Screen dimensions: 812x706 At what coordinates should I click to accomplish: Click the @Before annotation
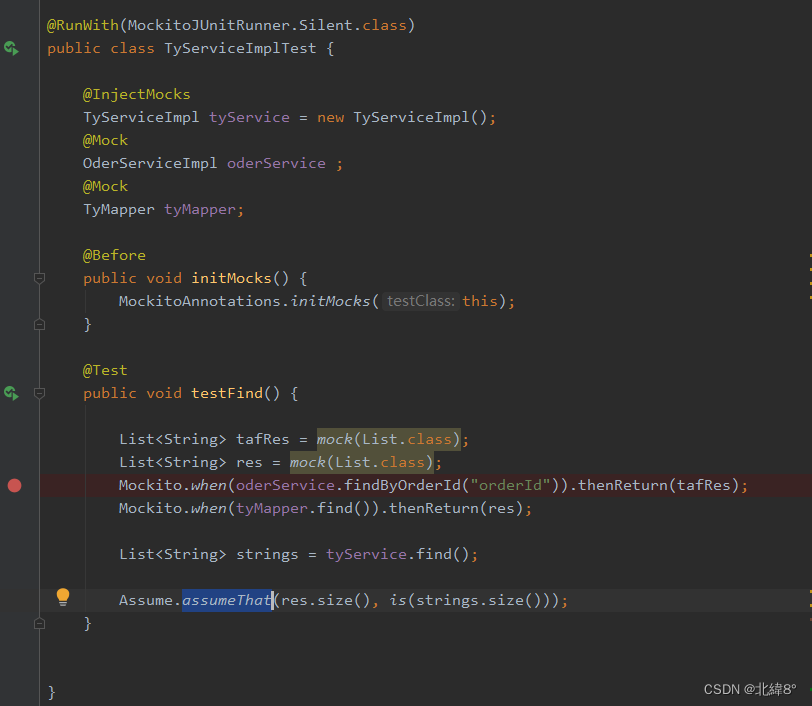coord(114,255)
